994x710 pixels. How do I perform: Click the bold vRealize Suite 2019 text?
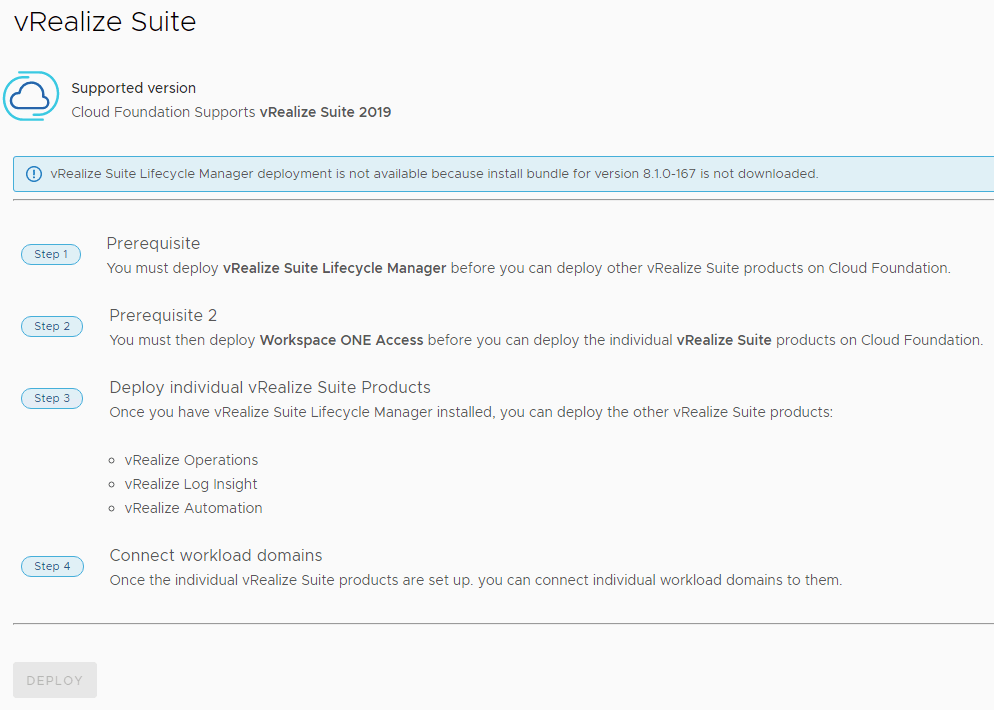[325, 113]
